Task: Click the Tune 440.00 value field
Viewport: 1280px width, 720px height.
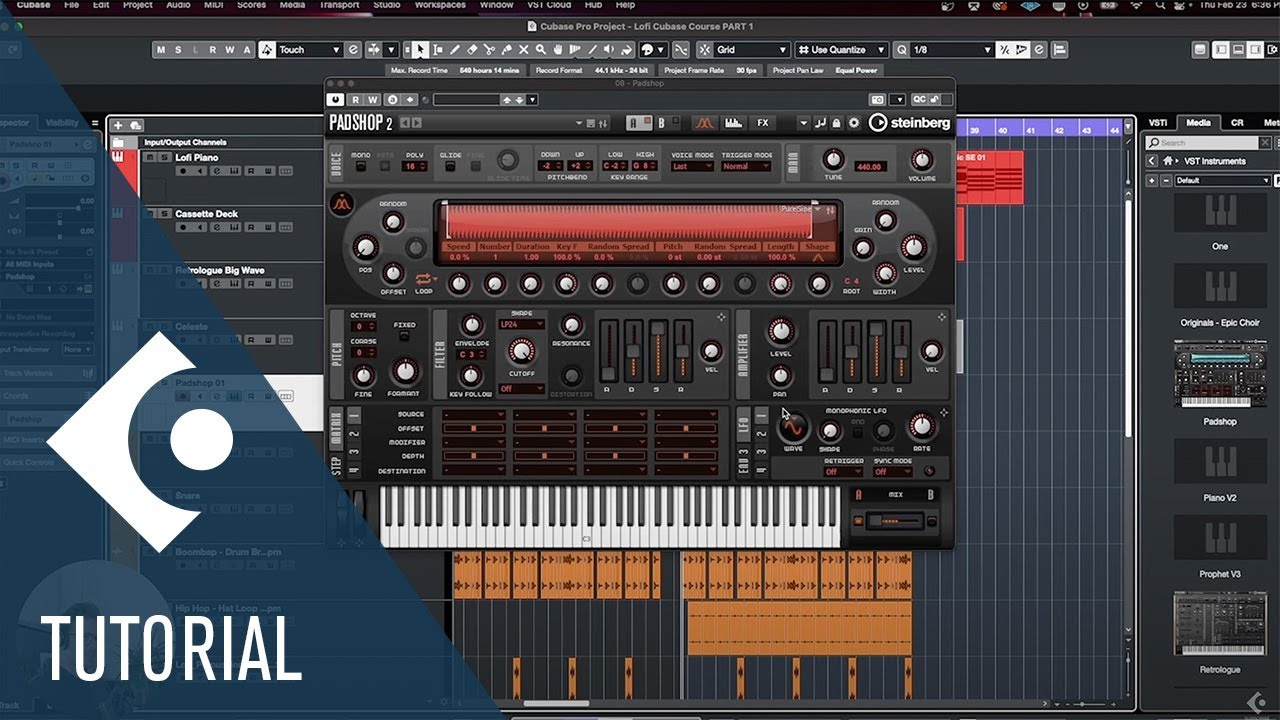Action: pyautogui.click(x=869, y=167)
